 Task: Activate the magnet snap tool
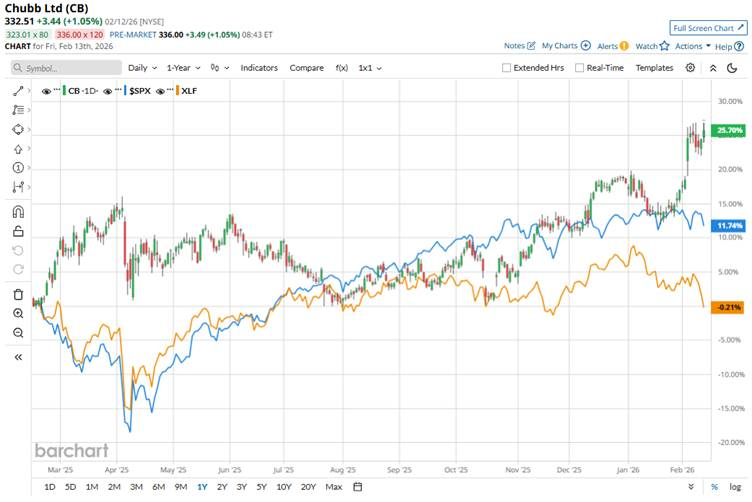(18, 211)
